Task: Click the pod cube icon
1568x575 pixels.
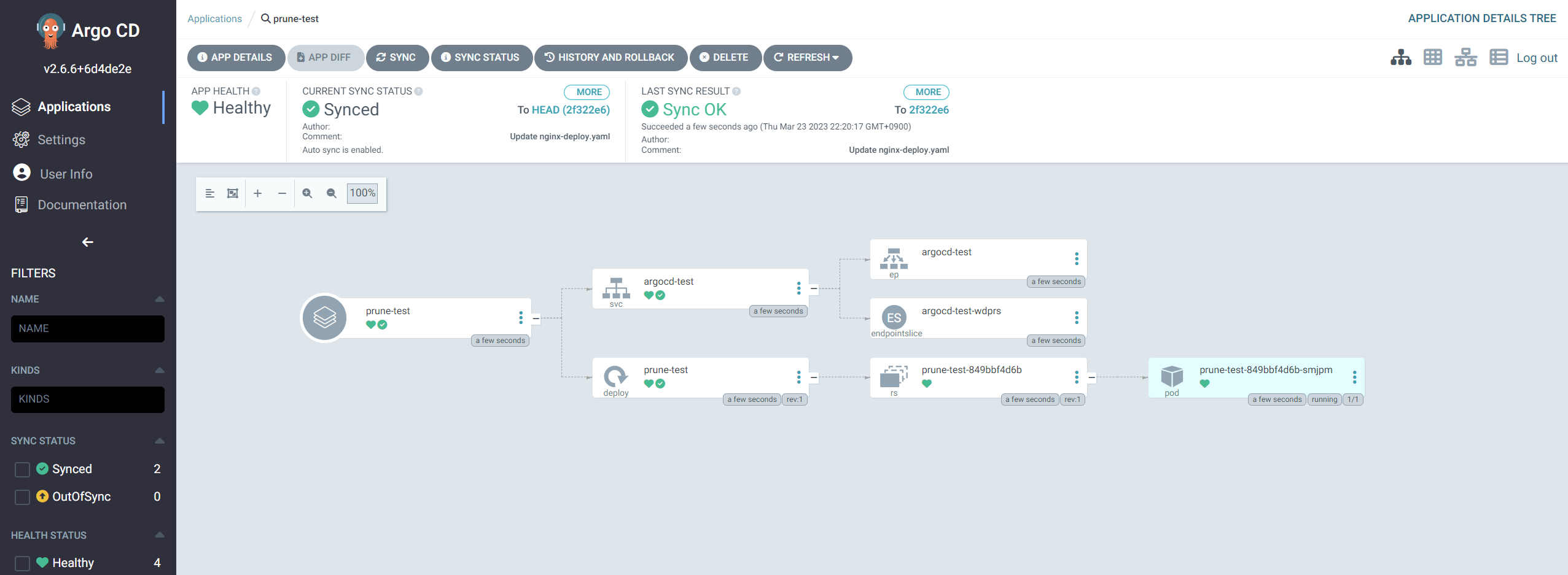Action: click(x=1172, y=376)
